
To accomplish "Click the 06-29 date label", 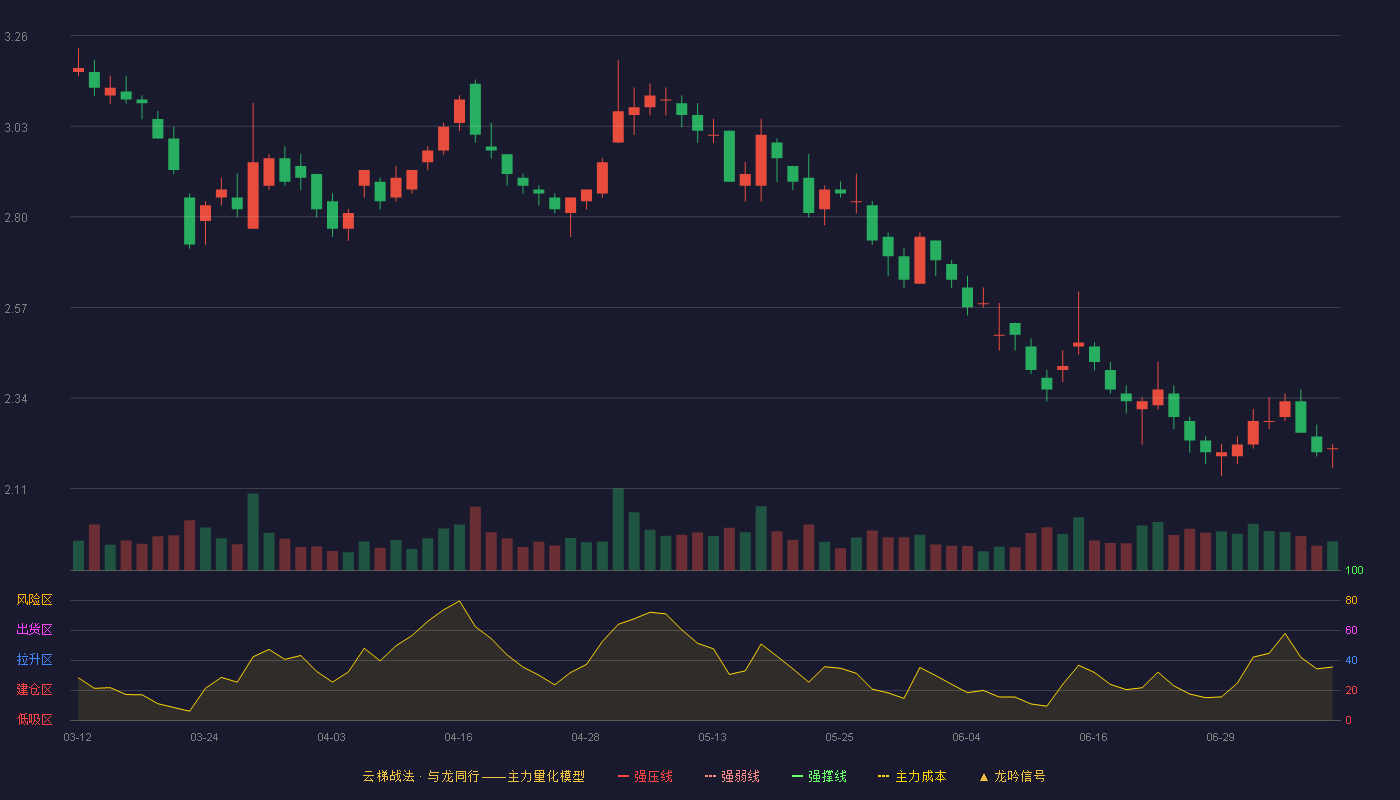I will pos(1220,737).
